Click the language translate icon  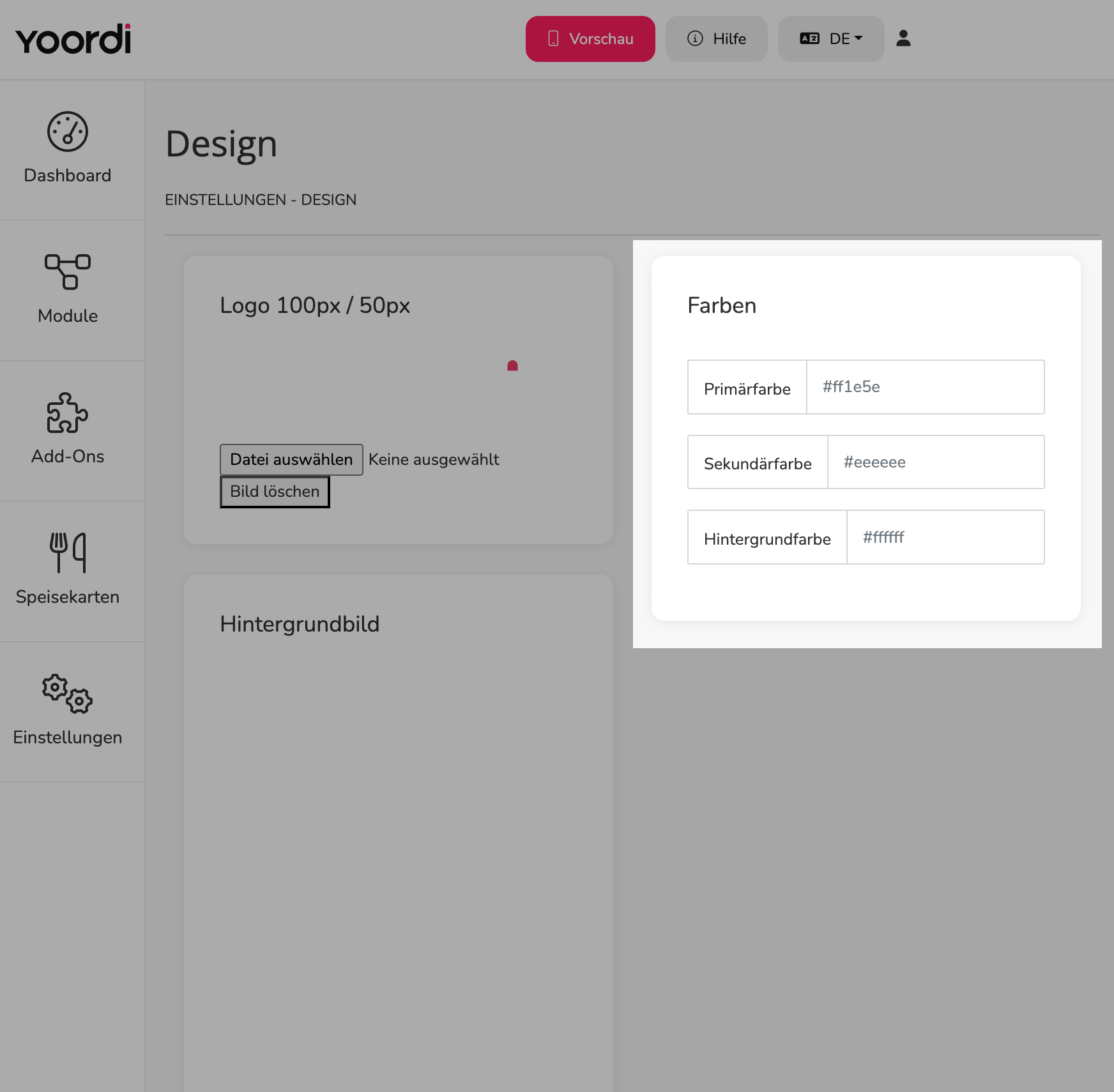[x=809, y=39]
